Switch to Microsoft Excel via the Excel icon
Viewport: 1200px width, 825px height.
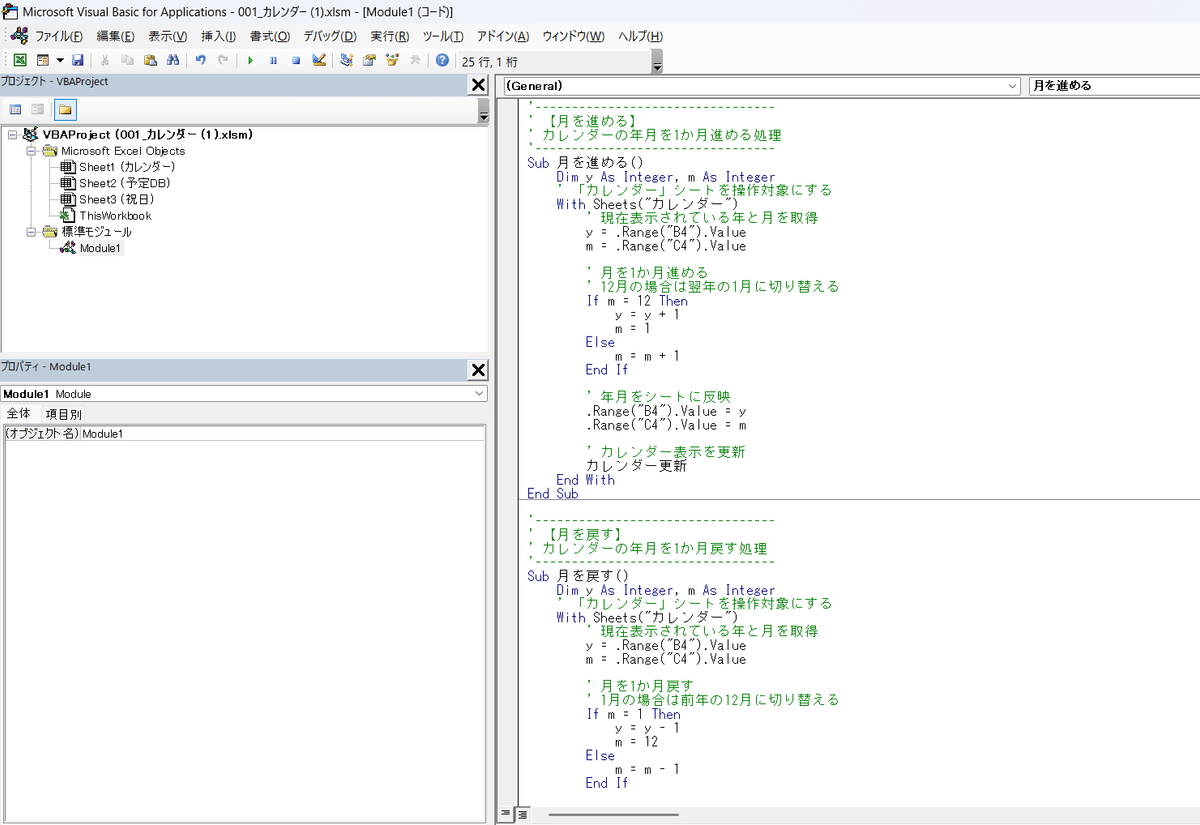18,61
